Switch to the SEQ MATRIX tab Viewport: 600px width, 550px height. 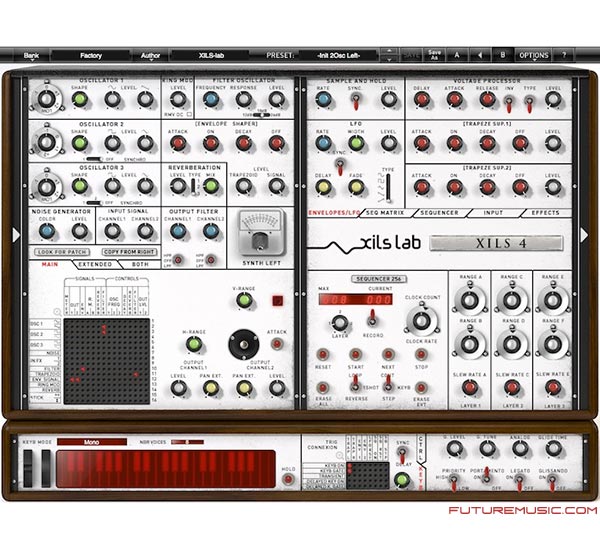[x=385, y=213]
